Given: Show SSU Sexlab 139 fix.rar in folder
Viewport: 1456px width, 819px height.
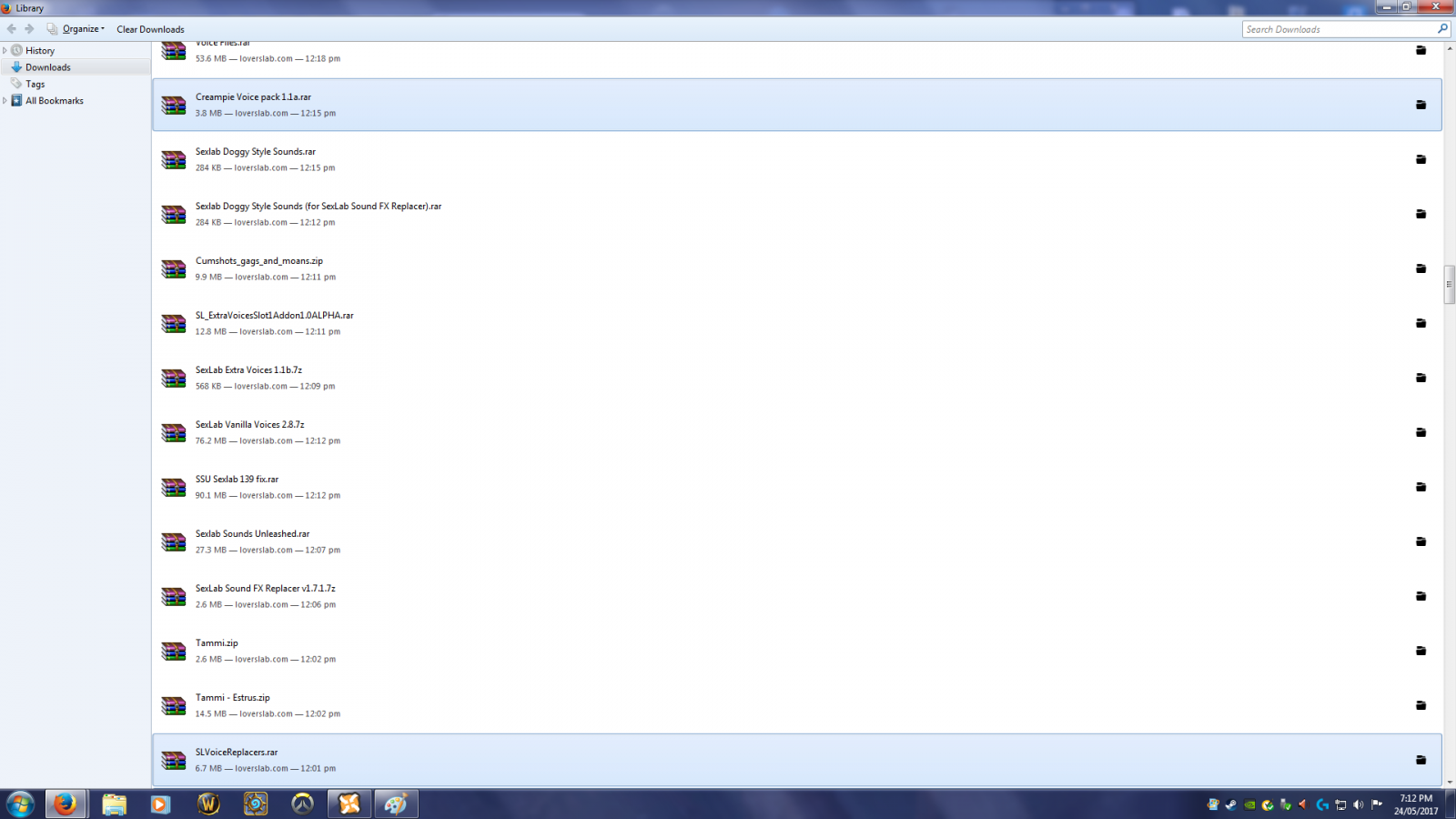Looking at the screenshot, I should coord(1421,487).
